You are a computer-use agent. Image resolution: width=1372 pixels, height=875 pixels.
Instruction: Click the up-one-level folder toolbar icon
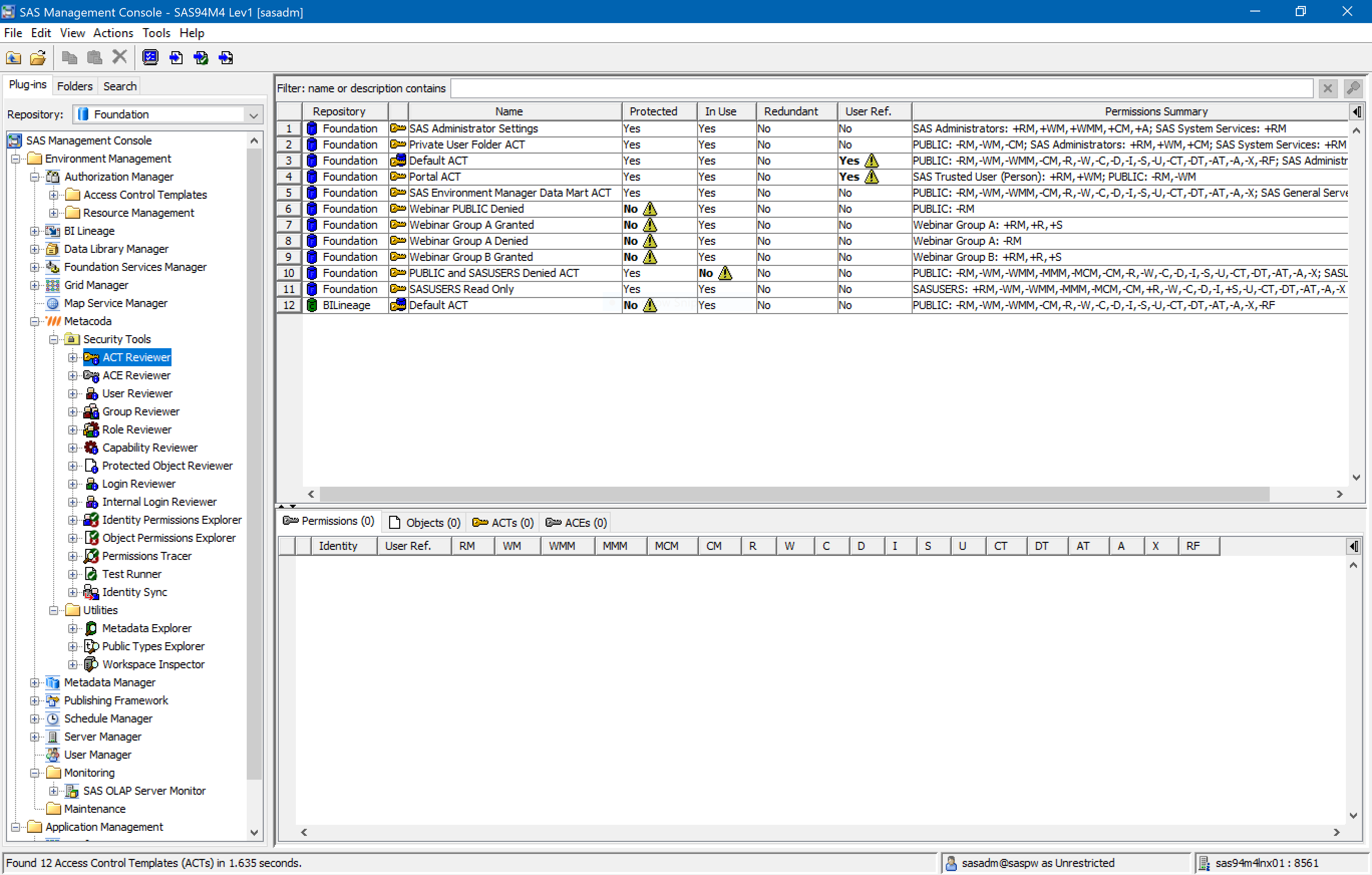point(13,58)
